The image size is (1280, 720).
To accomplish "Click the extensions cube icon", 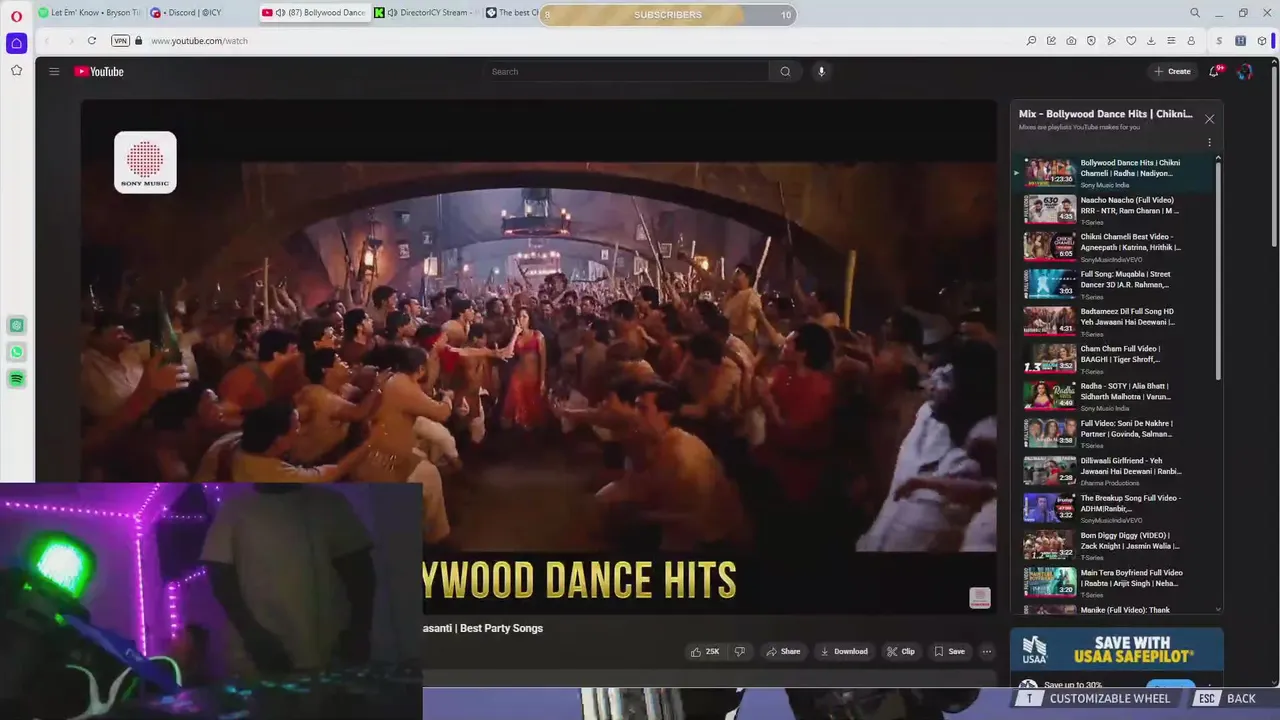I will [x=1262, y=41].
